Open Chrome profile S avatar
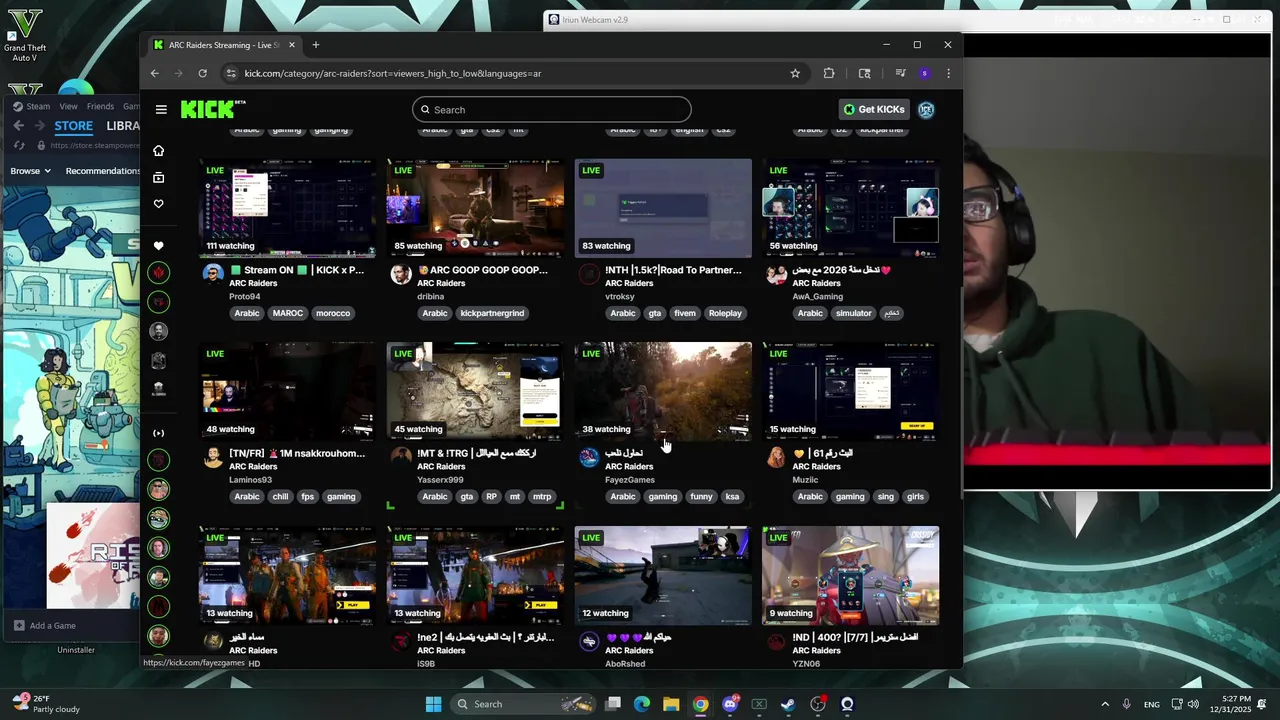Viewport: 1280px width, 720px height. (924, 73)
